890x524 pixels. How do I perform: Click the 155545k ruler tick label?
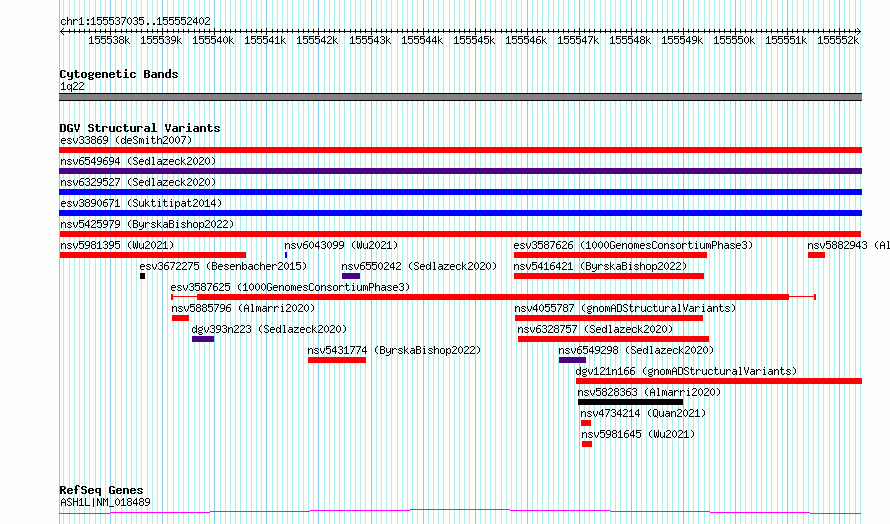coord(474,40)
